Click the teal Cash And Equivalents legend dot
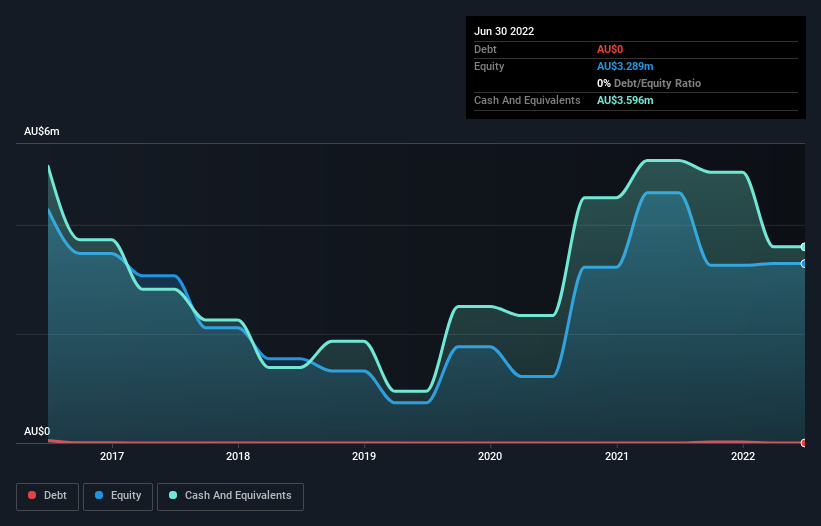Screen dimensions: 821x526 click(x=173, y=495)
